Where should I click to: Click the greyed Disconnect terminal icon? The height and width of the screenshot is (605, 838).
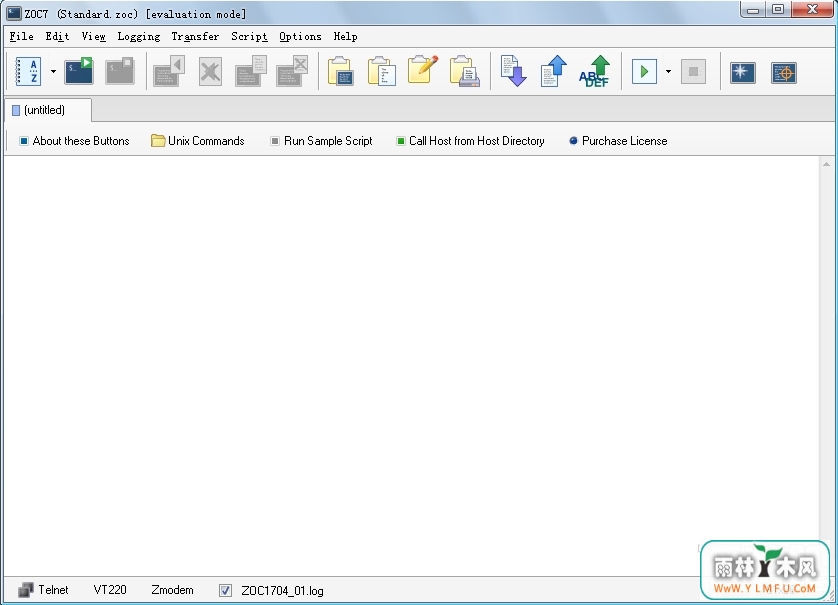point(120,71)
